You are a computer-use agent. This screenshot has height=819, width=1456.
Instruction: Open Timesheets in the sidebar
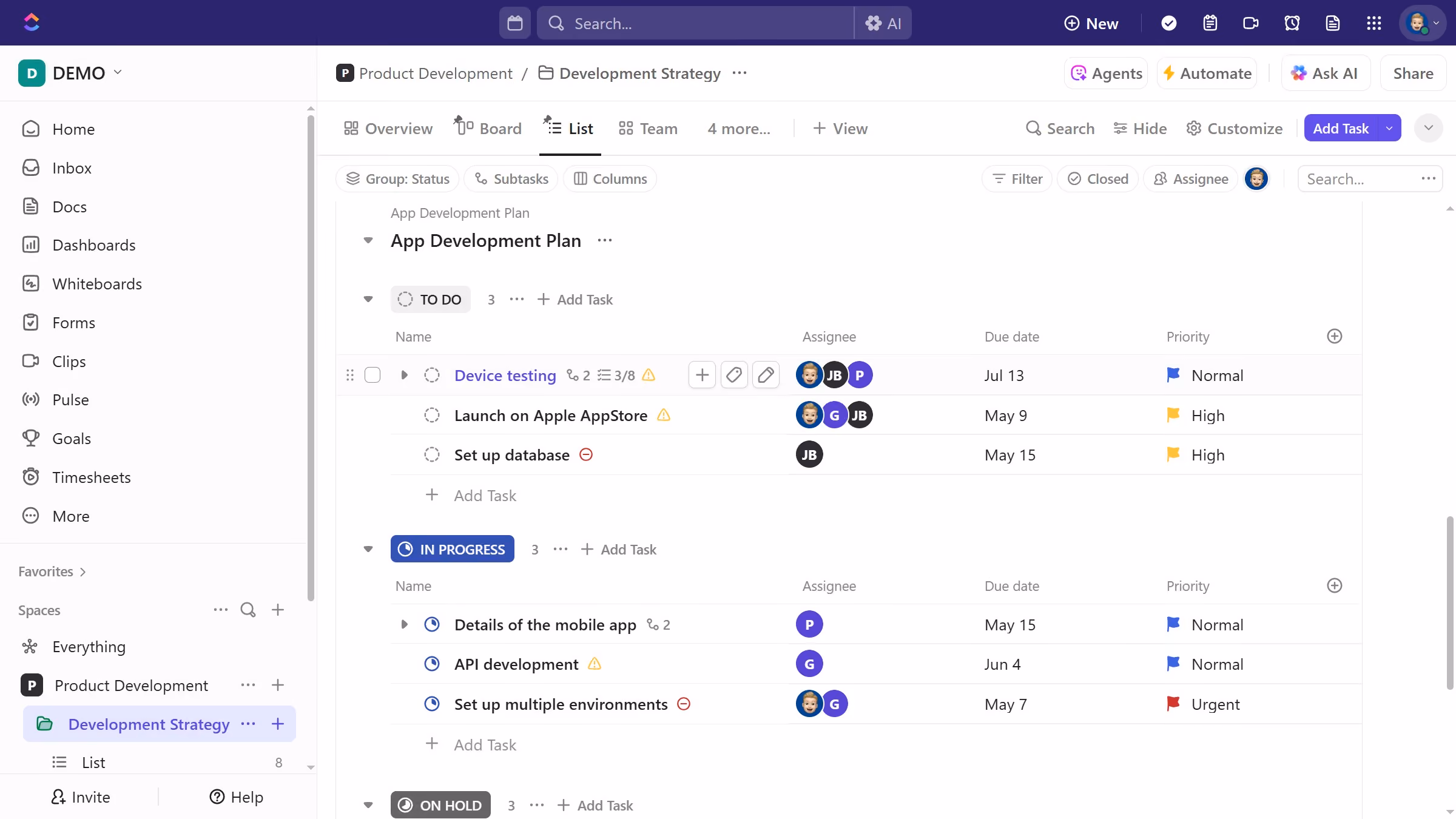click(76, 477)
